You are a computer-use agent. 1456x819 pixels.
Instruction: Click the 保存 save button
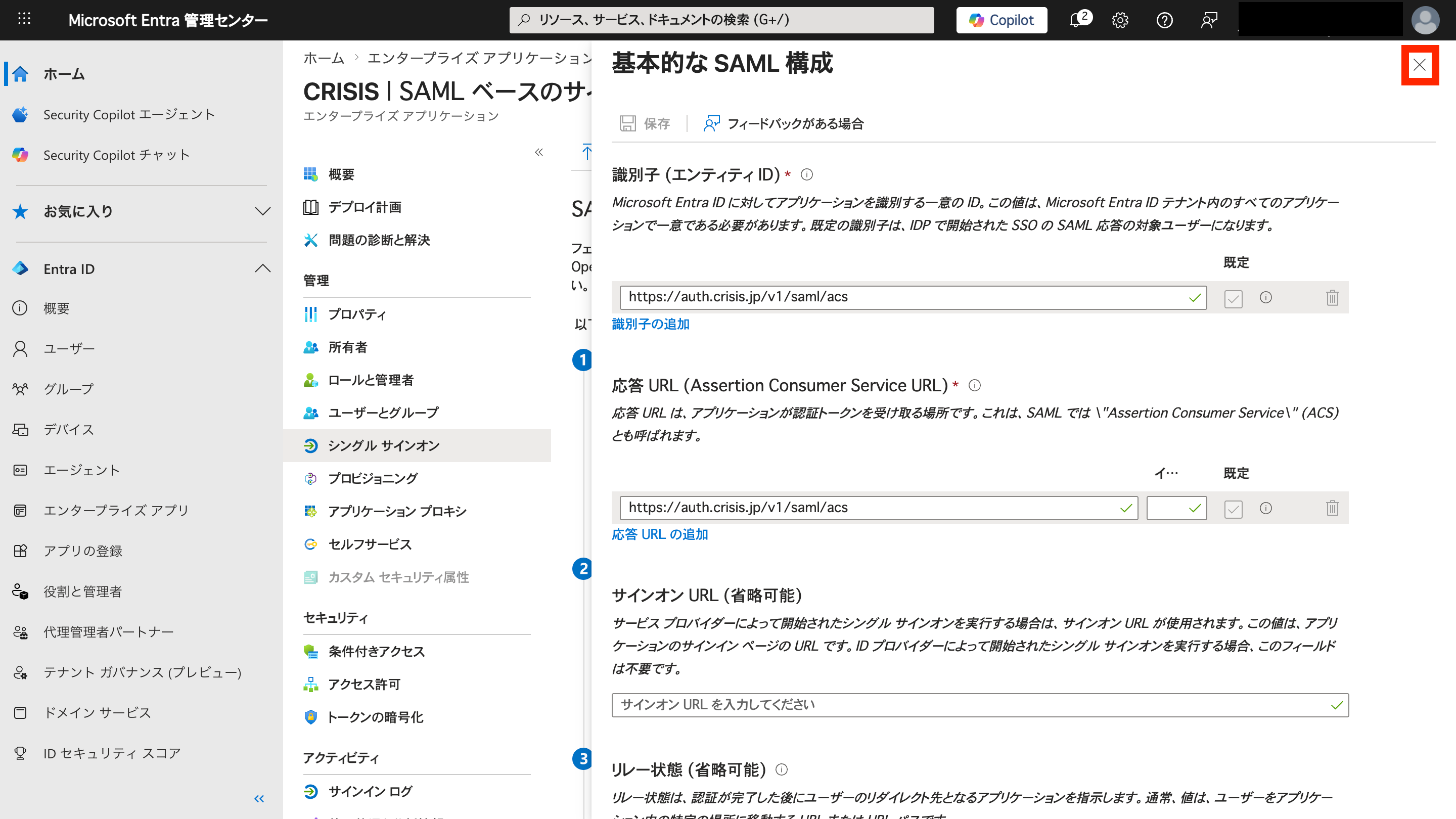tap(645, 123)
